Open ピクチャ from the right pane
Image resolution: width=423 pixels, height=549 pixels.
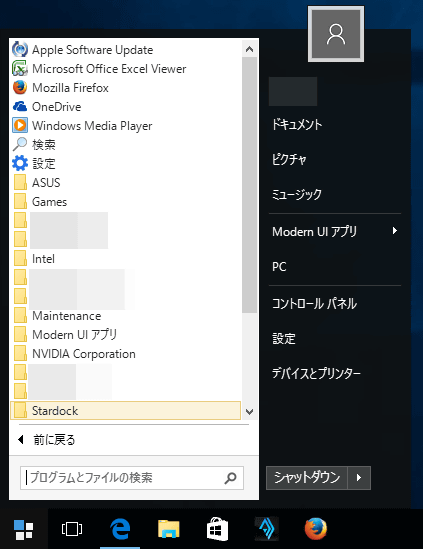289,159
